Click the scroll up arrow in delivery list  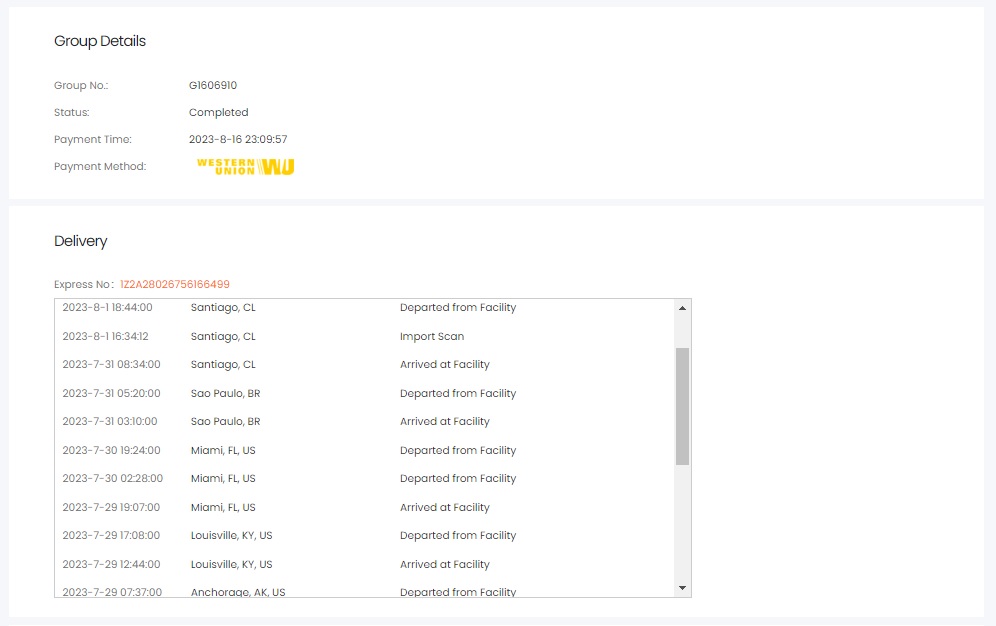point(682,308)
